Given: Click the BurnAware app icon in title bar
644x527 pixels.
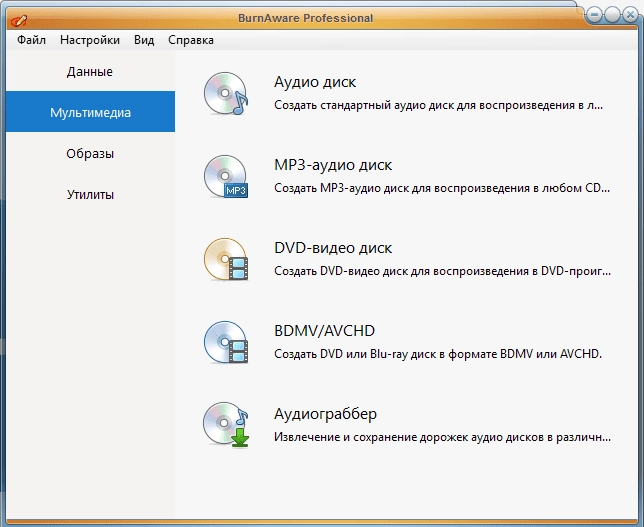Looking at the screenshot, I should [19, 20].
